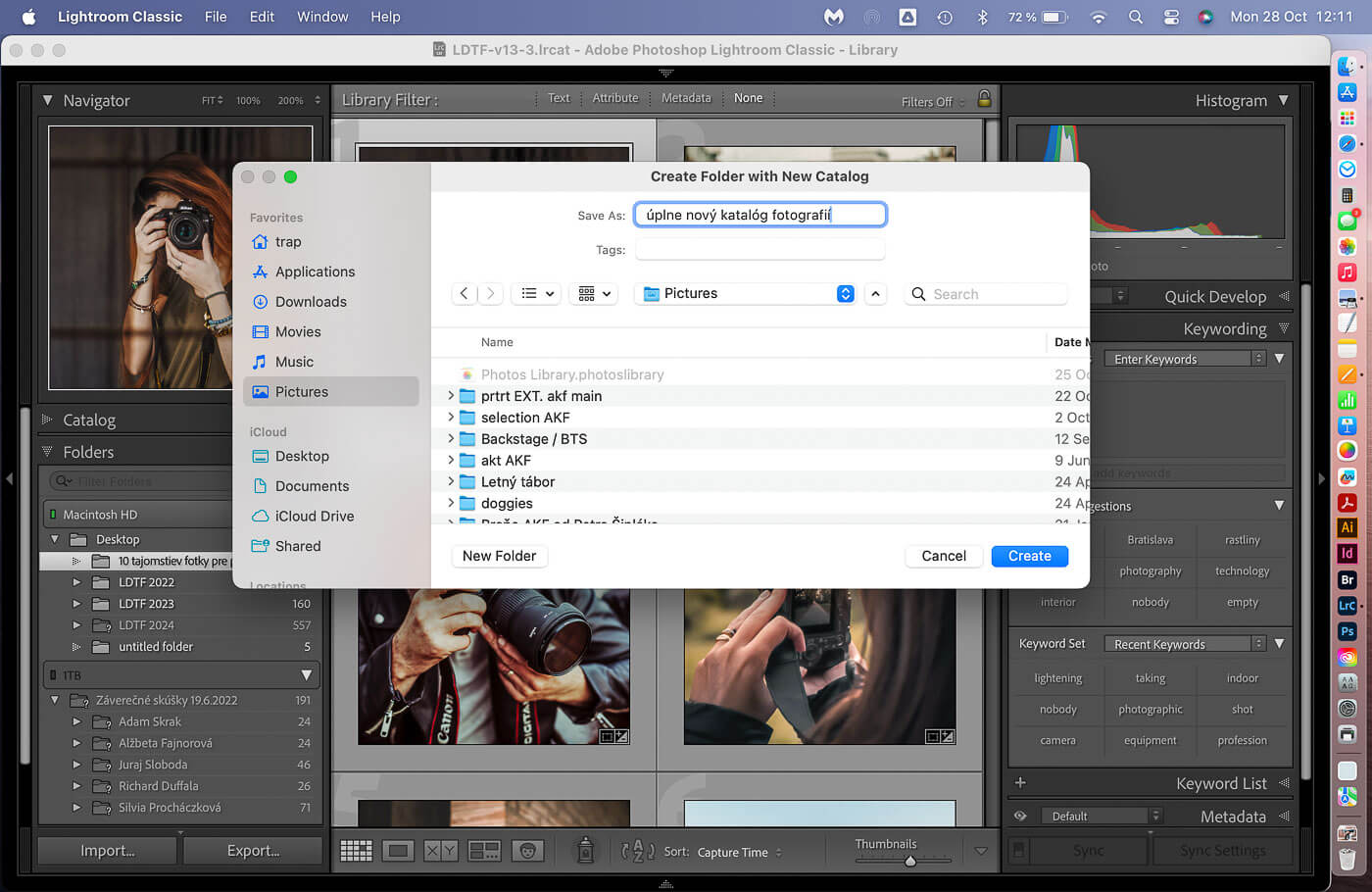This screenshot has width=1372, height=892.
Task: Open Applications in dialog sidebar
Action: pos(304,272)
